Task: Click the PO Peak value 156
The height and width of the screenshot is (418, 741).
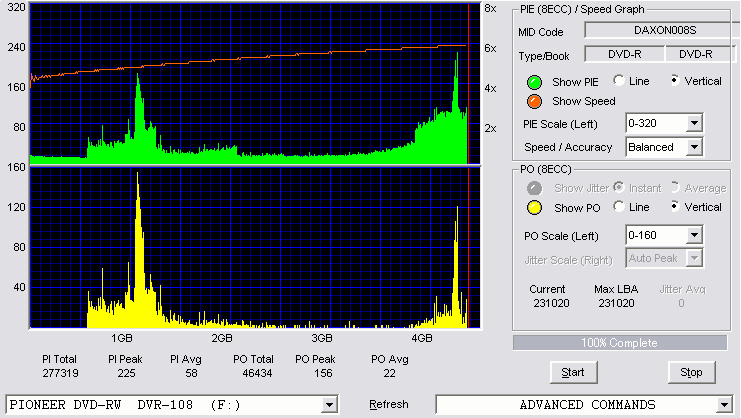Action: click(323, 374)
